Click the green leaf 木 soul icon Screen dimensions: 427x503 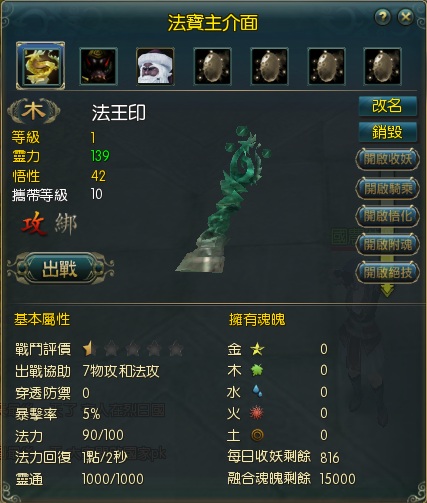[x=257, y=370]
